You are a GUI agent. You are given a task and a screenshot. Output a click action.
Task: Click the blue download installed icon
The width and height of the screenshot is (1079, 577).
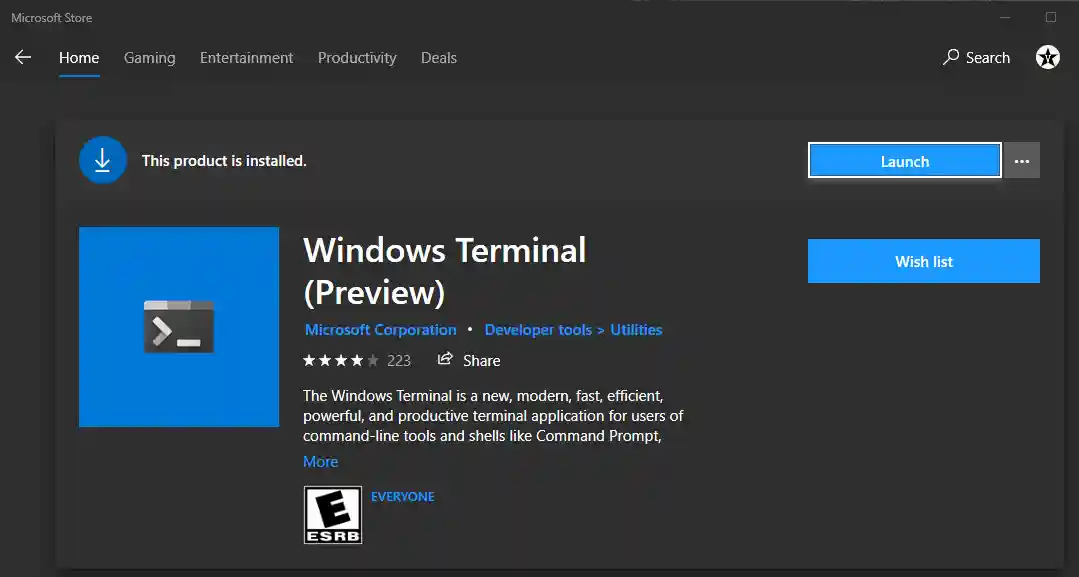click(102, 160)
